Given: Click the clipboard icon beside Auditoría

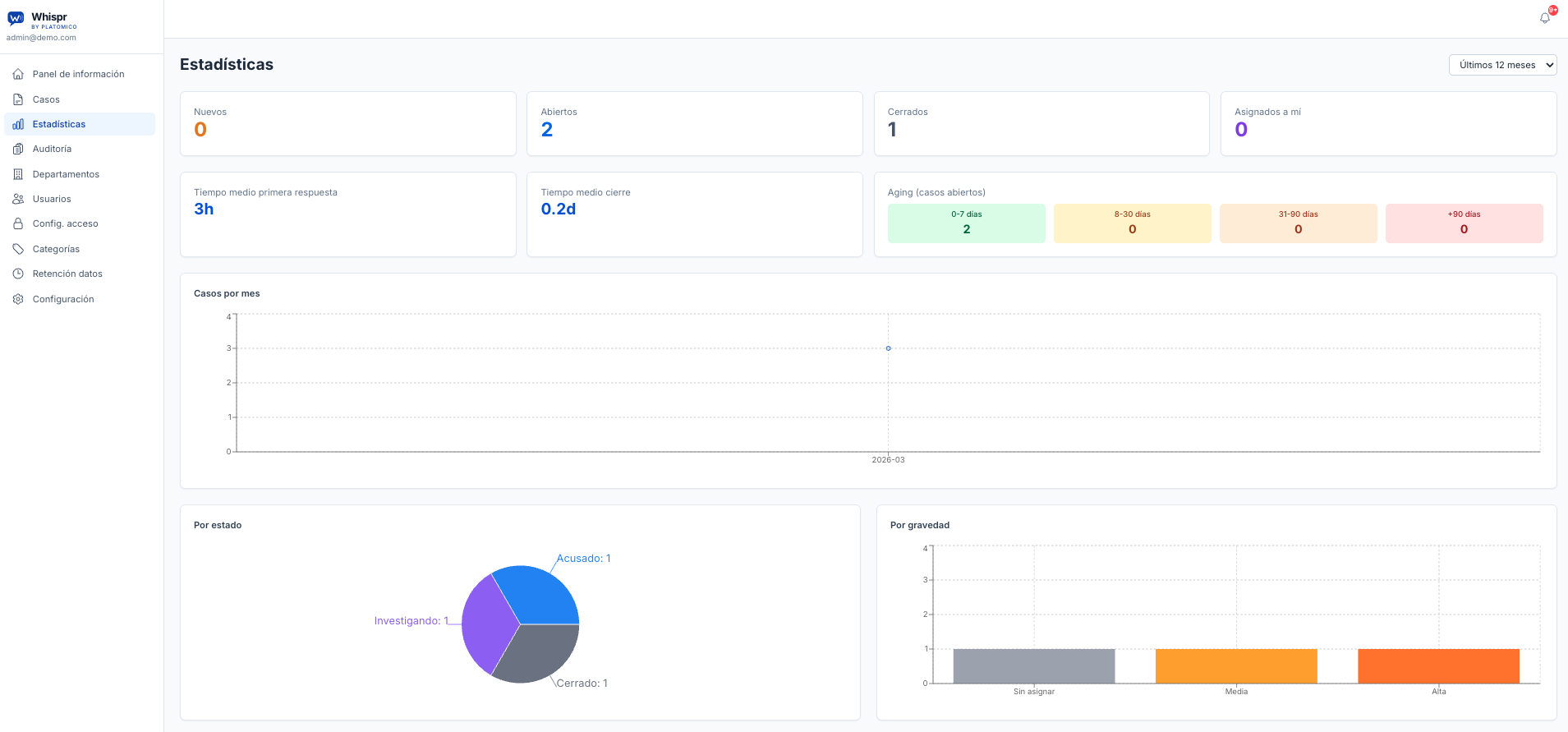Looking at the screenshot, I should tap(18, 150).
